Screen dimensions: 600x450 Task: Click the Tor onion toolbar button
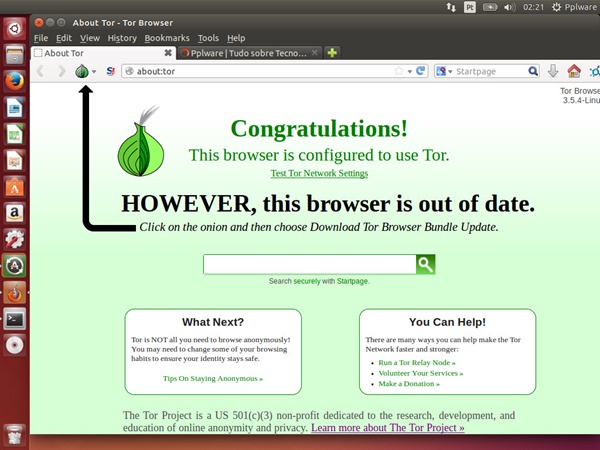pyautogui.click(x=82, y=71)
